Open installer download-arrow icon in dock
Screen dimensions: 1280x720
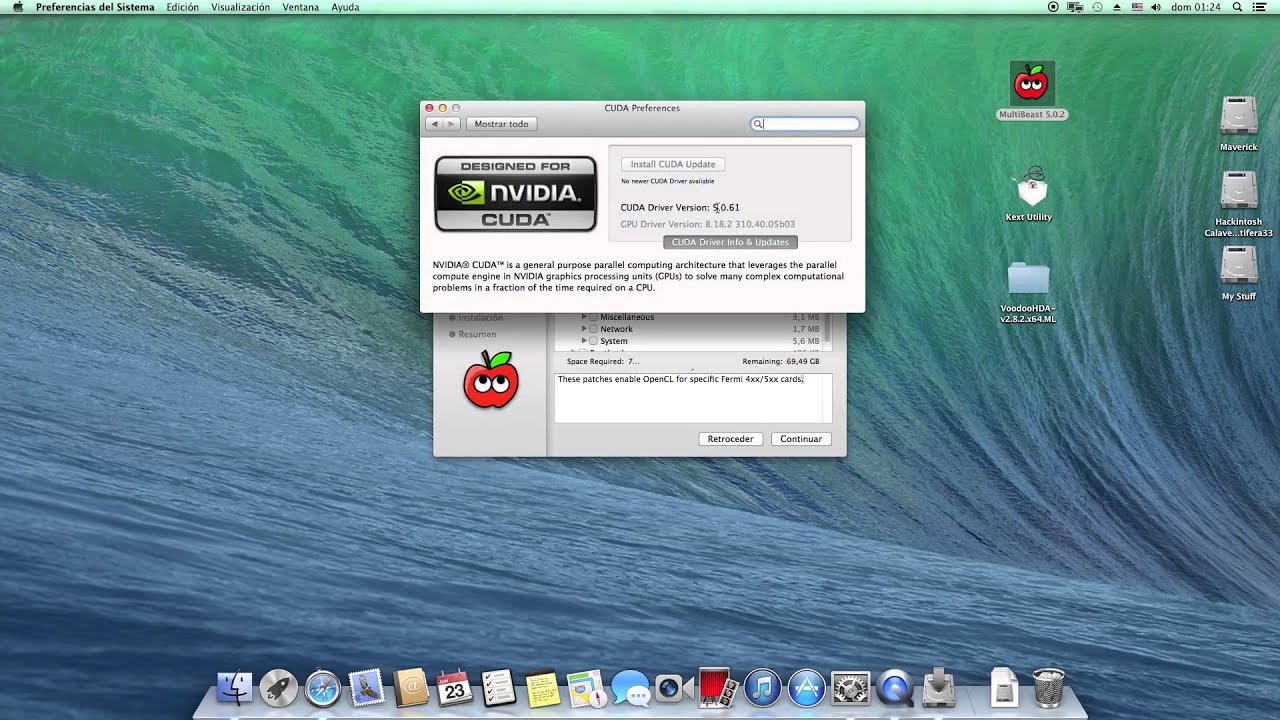(x=939, y=687)
